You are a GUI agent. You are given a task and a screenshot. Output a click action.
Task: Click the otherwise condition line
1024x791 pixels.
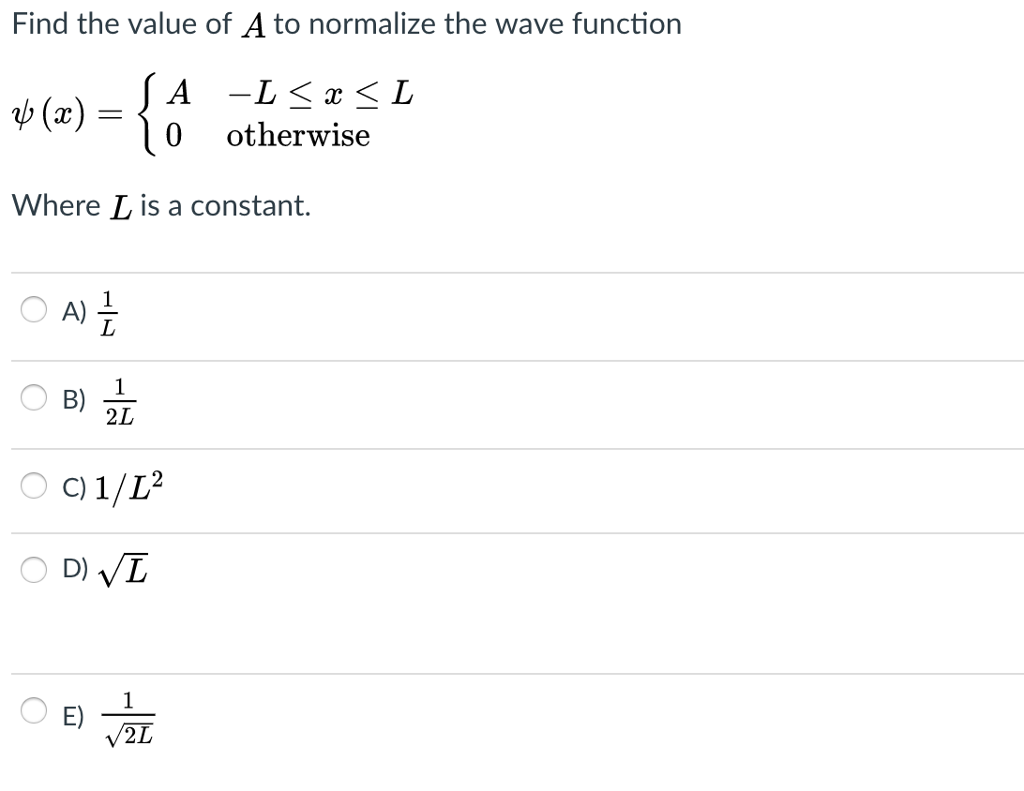[x=297, y=135]
